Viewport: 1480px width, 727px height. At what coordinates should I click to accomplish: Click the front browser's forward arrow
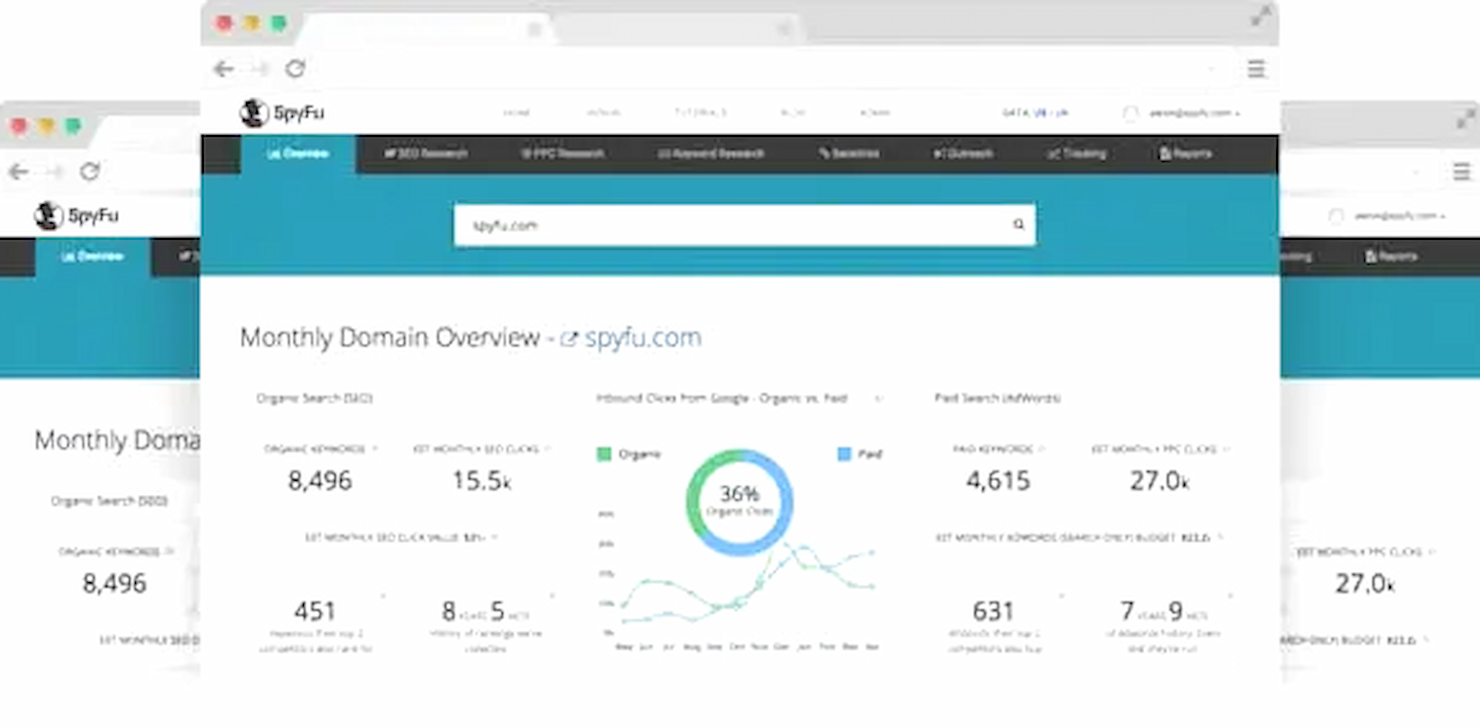click(260, 69)
